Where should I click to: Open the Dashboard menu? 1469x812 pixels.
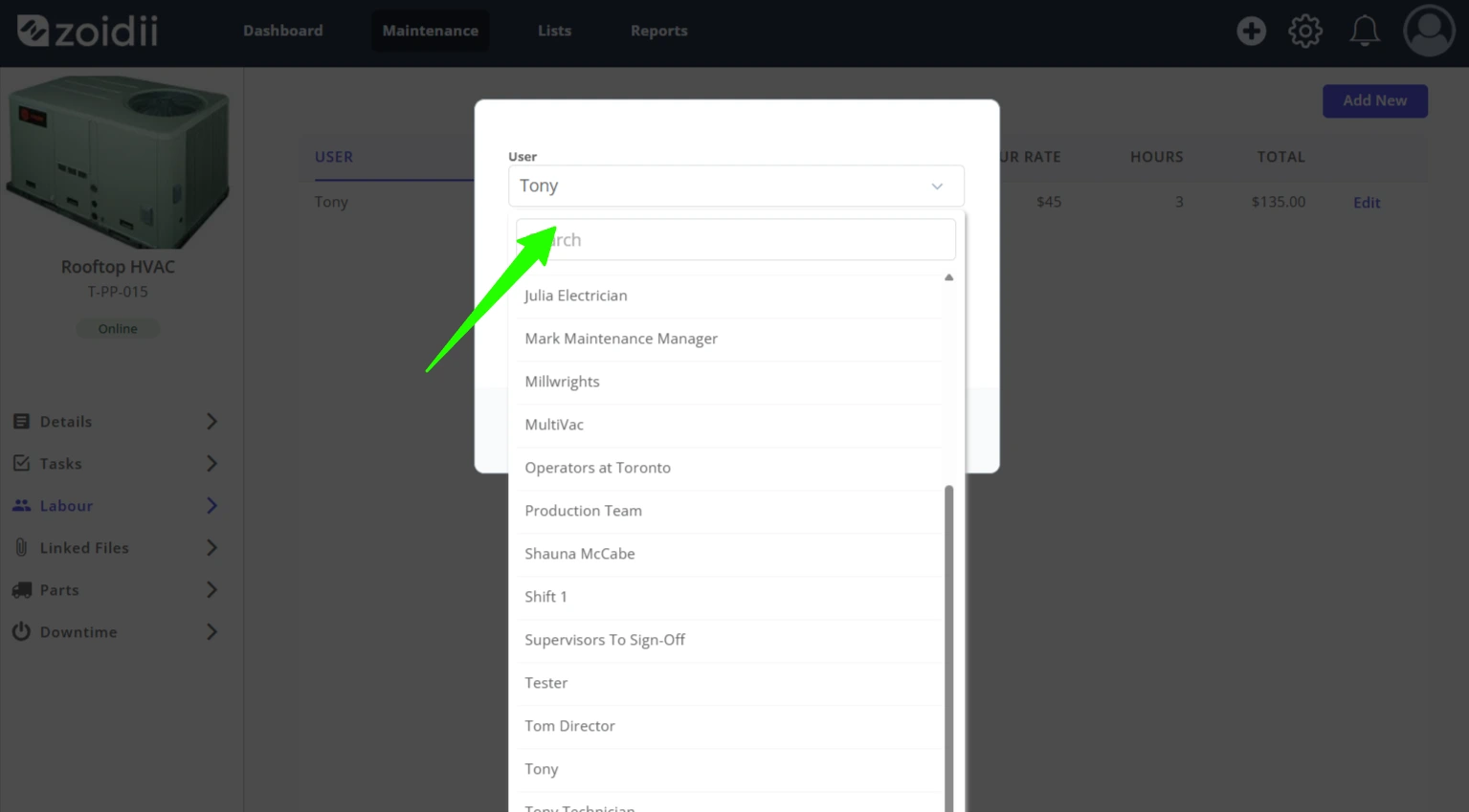tap(283, 31)
